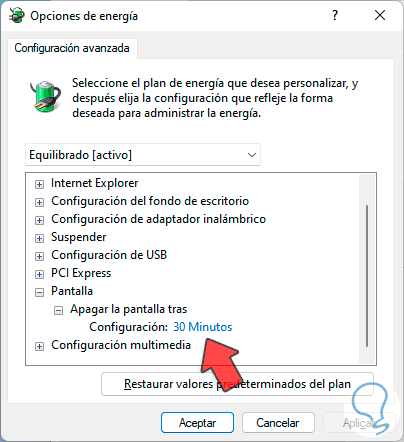404x442 pixels.
Task: Collapse Apagar la pantalla tras
Action: tap(58, 311)
